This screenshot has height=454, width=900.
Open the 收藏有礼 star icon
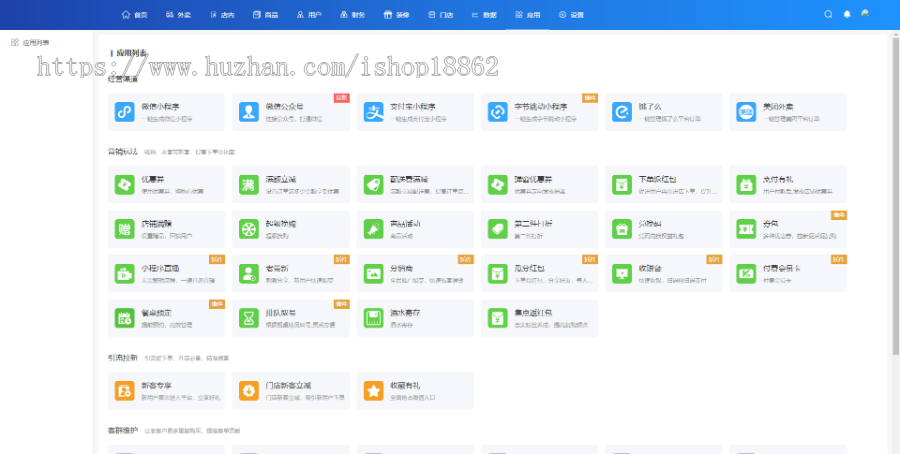click(x=373, y=391)
